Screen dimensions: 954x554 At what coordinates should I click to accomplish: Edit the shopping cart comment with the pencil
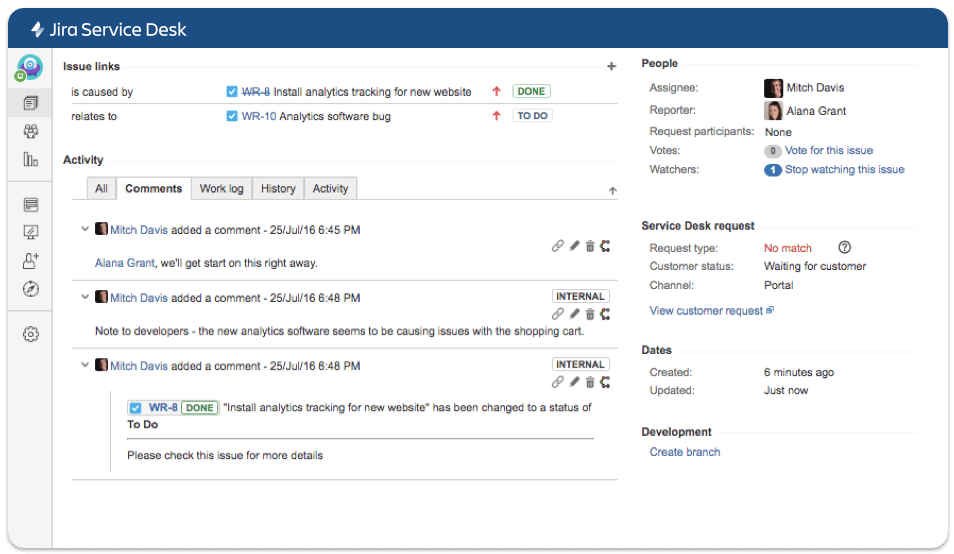tap(575, 314)
